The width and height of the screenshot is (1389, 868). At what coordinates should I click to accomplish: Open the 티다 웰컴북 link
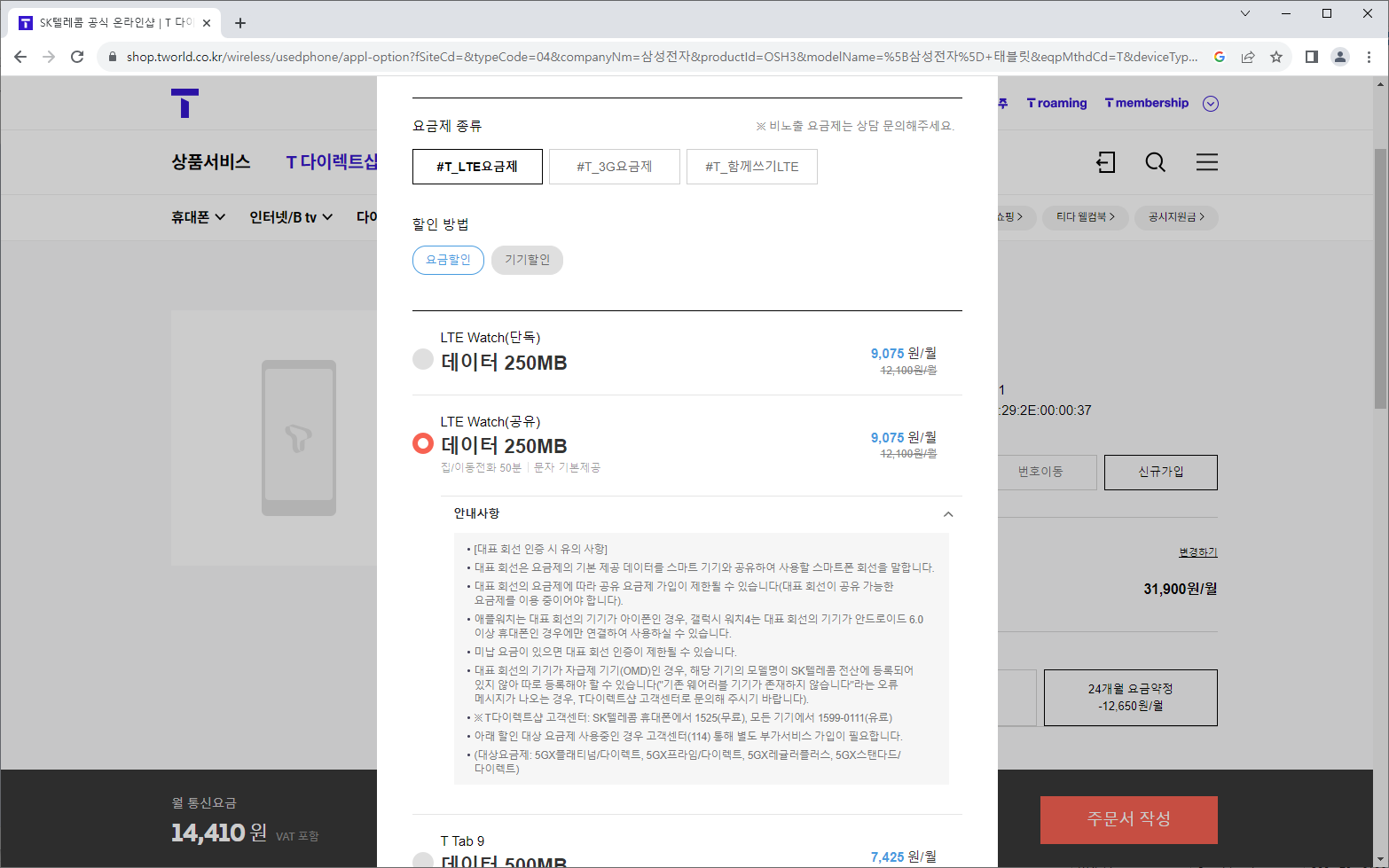(1085, 217)
